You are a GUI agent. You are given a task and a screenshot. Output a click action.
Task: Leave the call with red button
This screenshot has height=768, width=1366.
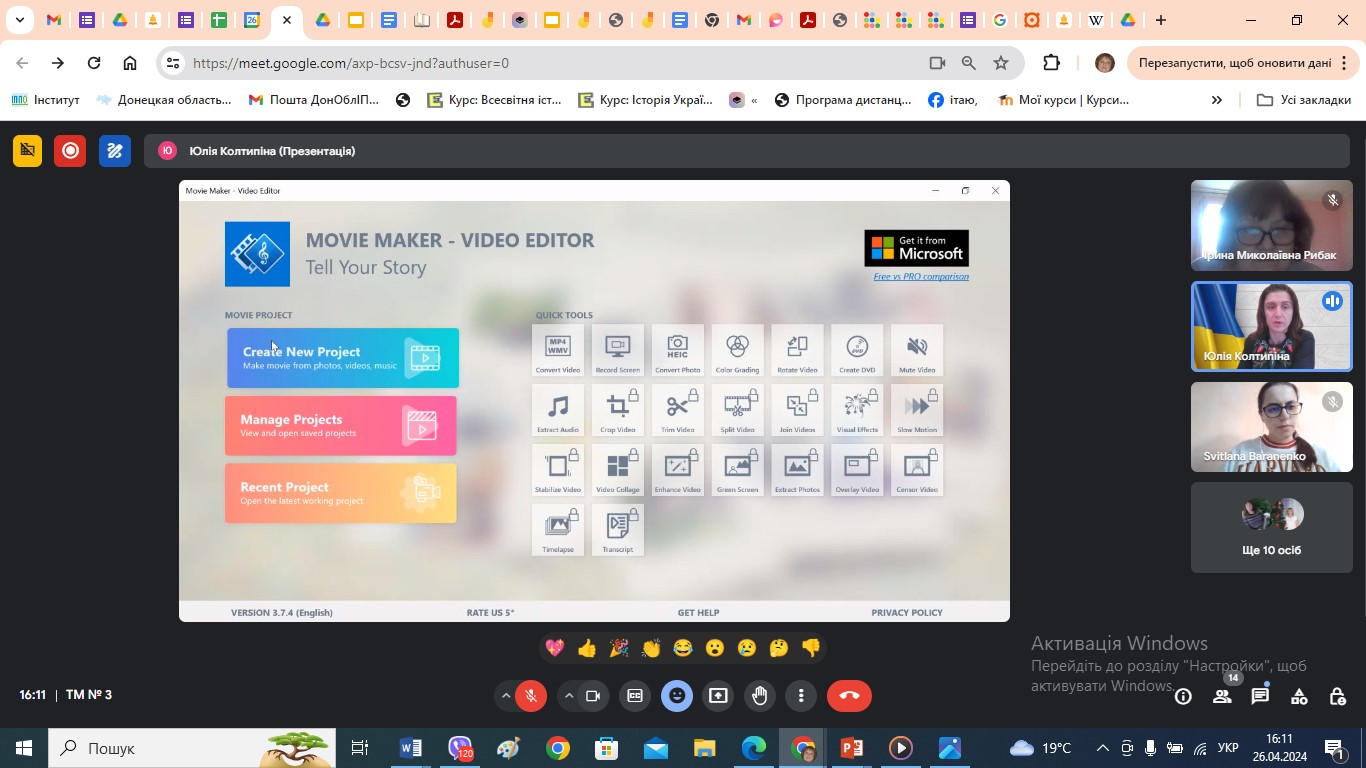point(849,696)
